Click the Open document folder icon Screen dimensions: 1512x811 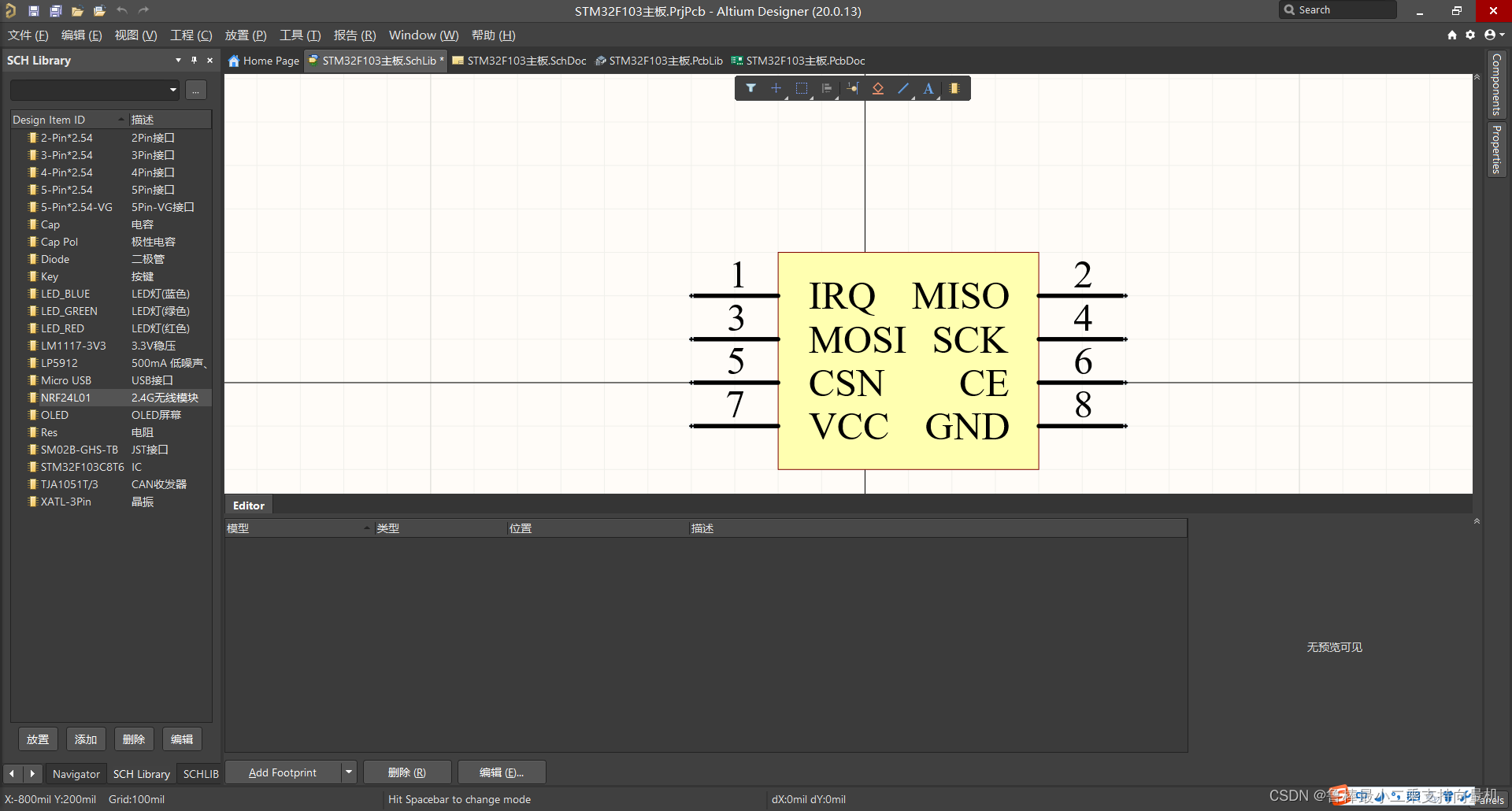[77, 11]
